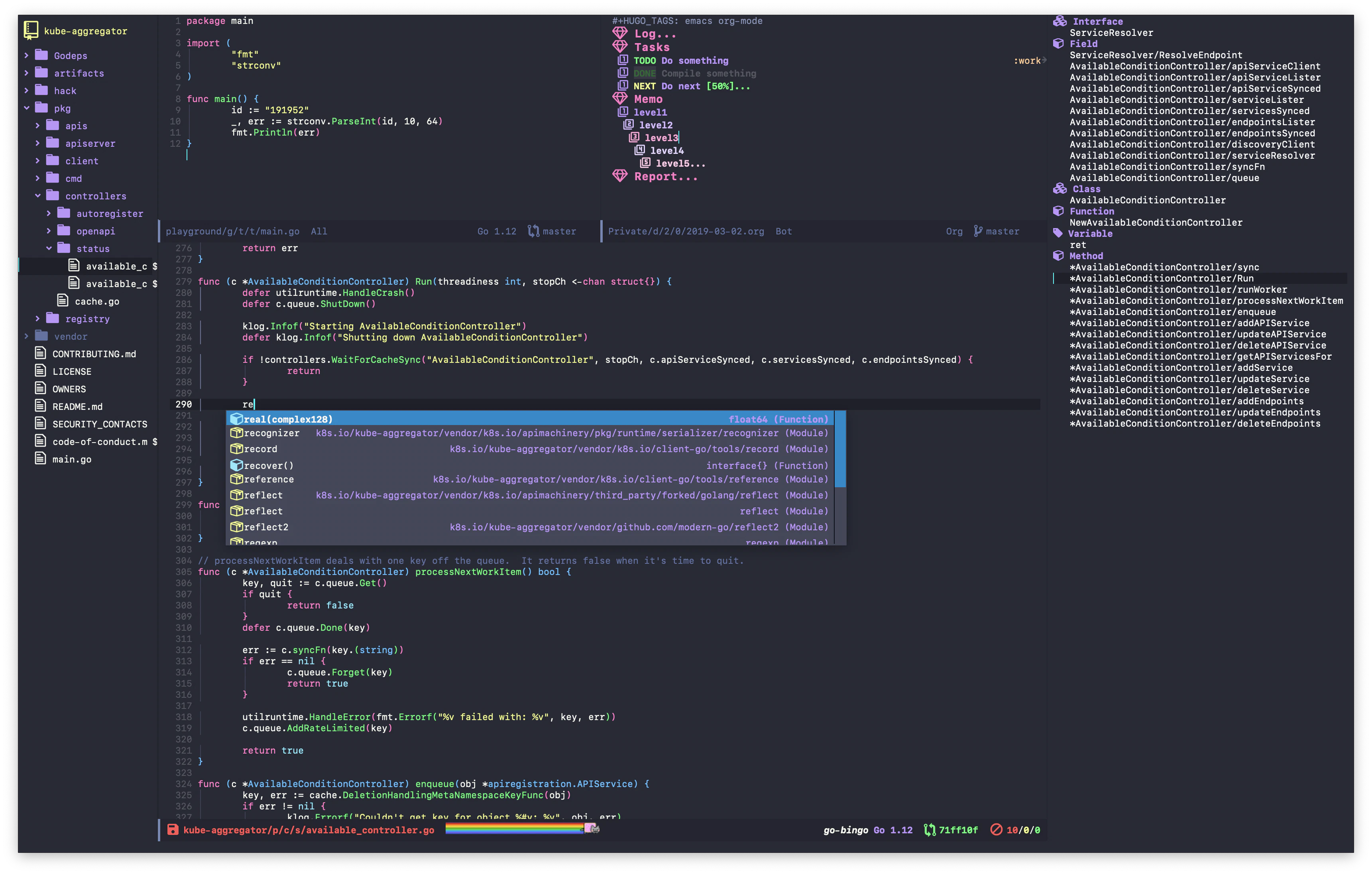
Task: Open README.md in the file tree
Action: 77,406
